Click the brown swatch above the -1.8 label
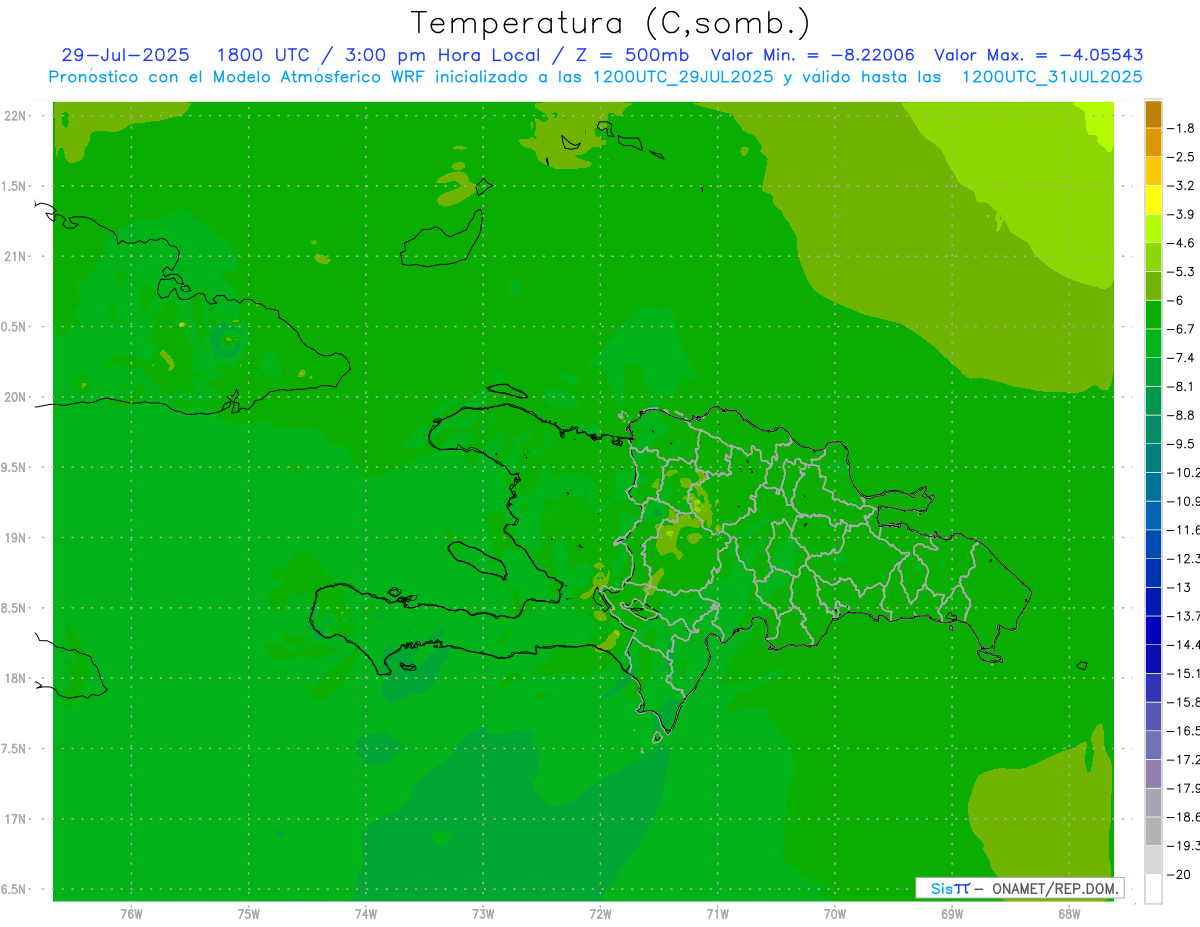 coord(1153,114)
